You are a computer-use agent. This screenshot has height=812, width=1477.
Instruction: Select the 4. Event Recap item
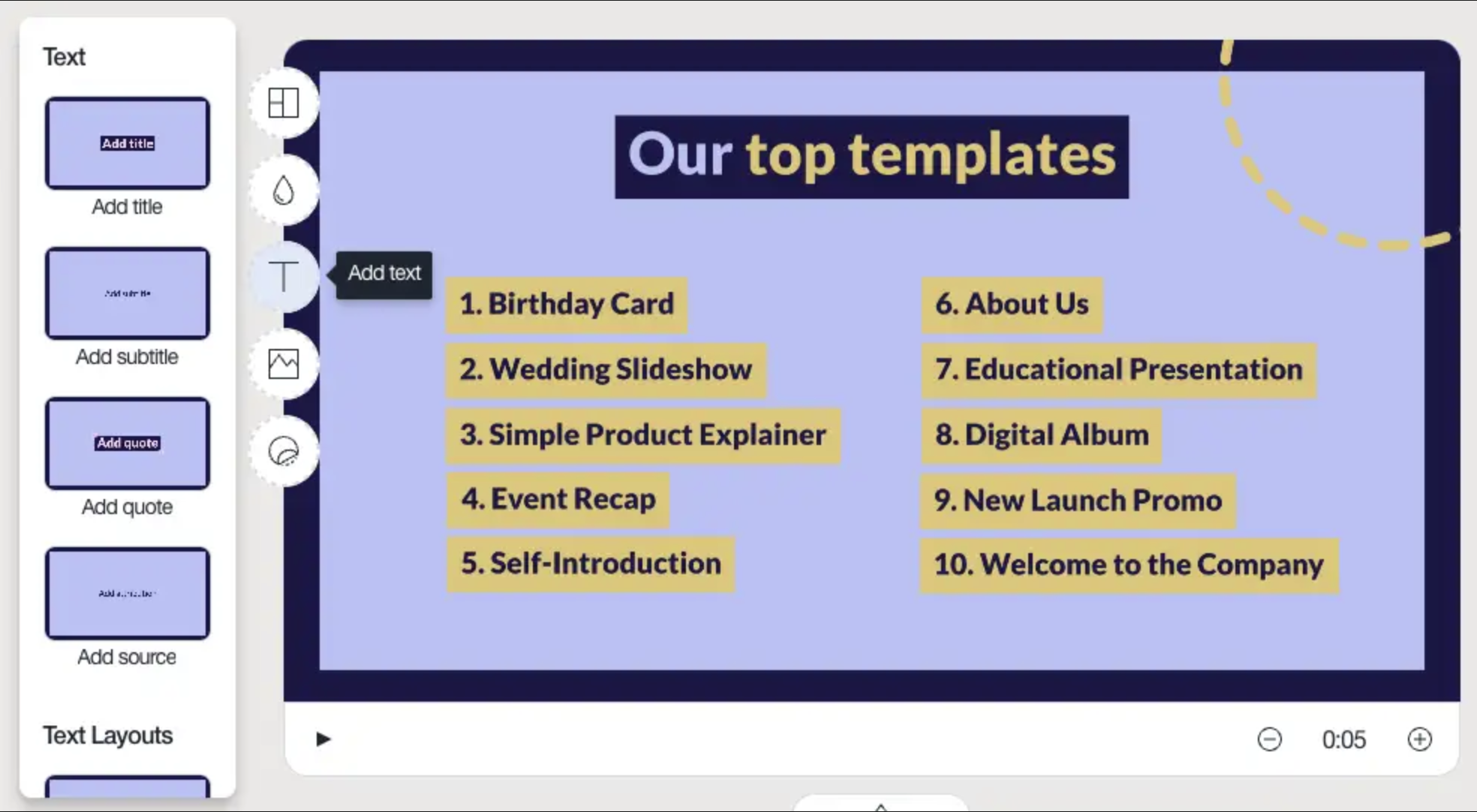558,500
